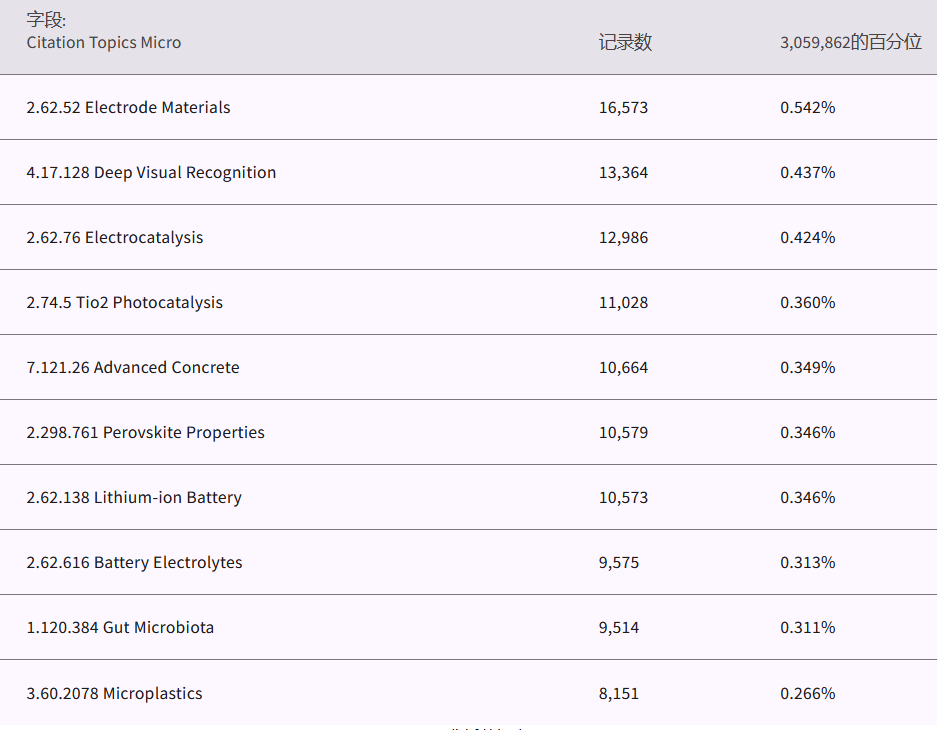This screenshot has width=937, height=730.
Task: Click the 11,028 record count value
Action: (623, 303)
